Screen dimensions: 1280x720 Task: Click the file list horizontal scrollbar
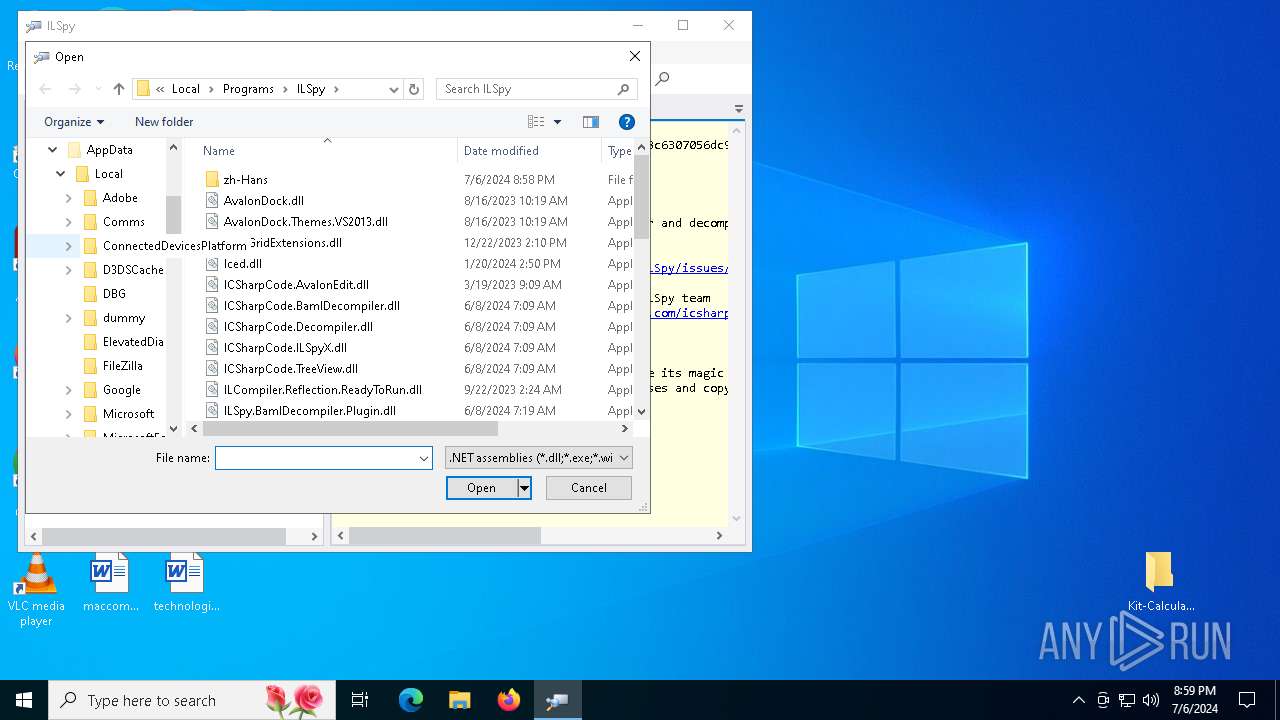pos(350,429)
